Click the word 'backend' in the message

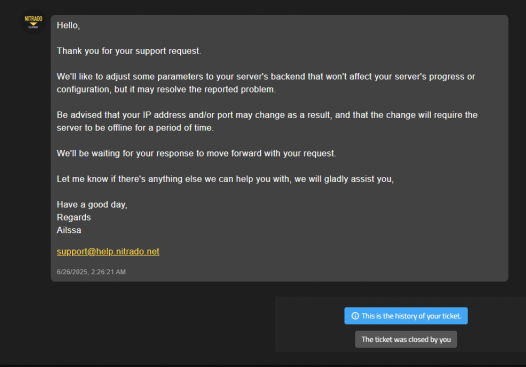pyautogui.click(x=288, y=77)
